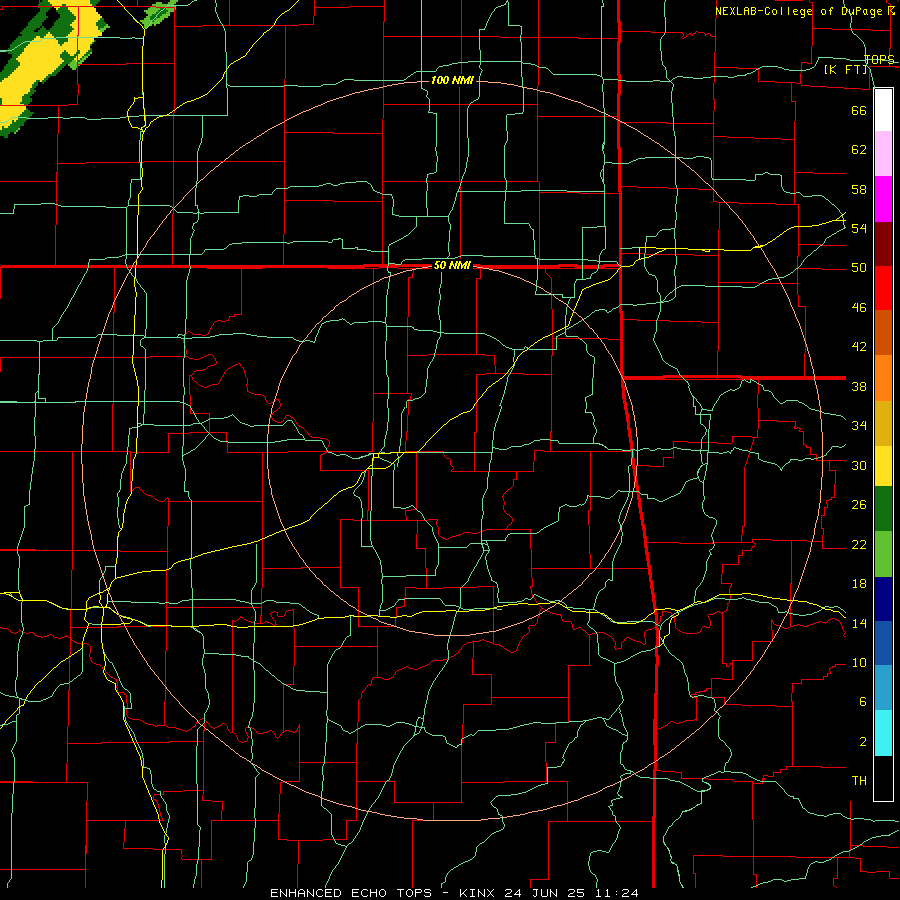Click the medium blue legend swatch
This screenshot has height=900, width=900.
point(883,643)
